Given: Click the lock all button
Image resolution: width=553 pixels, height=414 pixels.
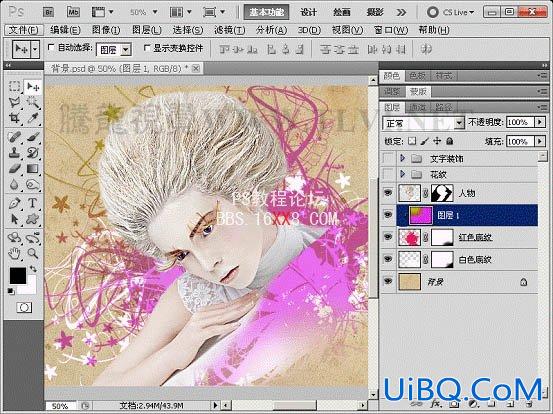Looking at the screenshot, I should coord(449,141).
